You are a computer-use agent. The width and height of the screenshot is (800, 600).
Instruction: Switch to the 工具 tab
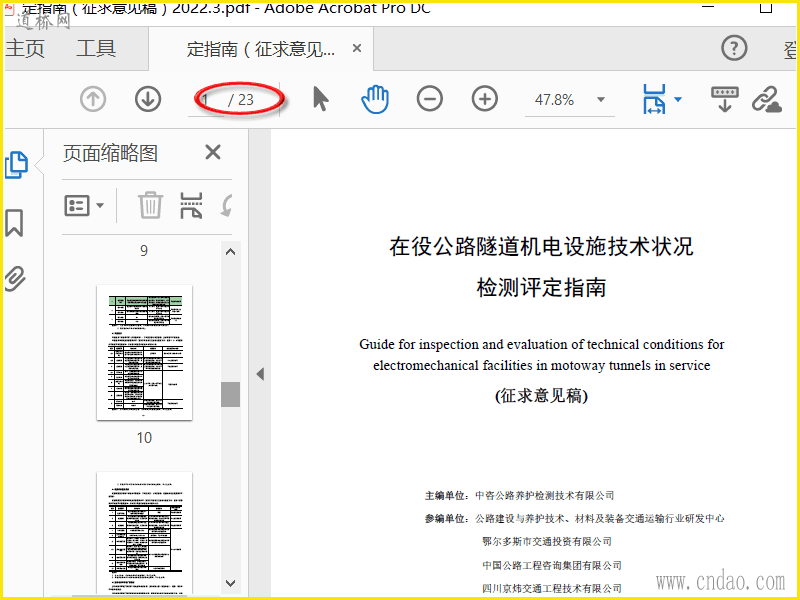96,48
